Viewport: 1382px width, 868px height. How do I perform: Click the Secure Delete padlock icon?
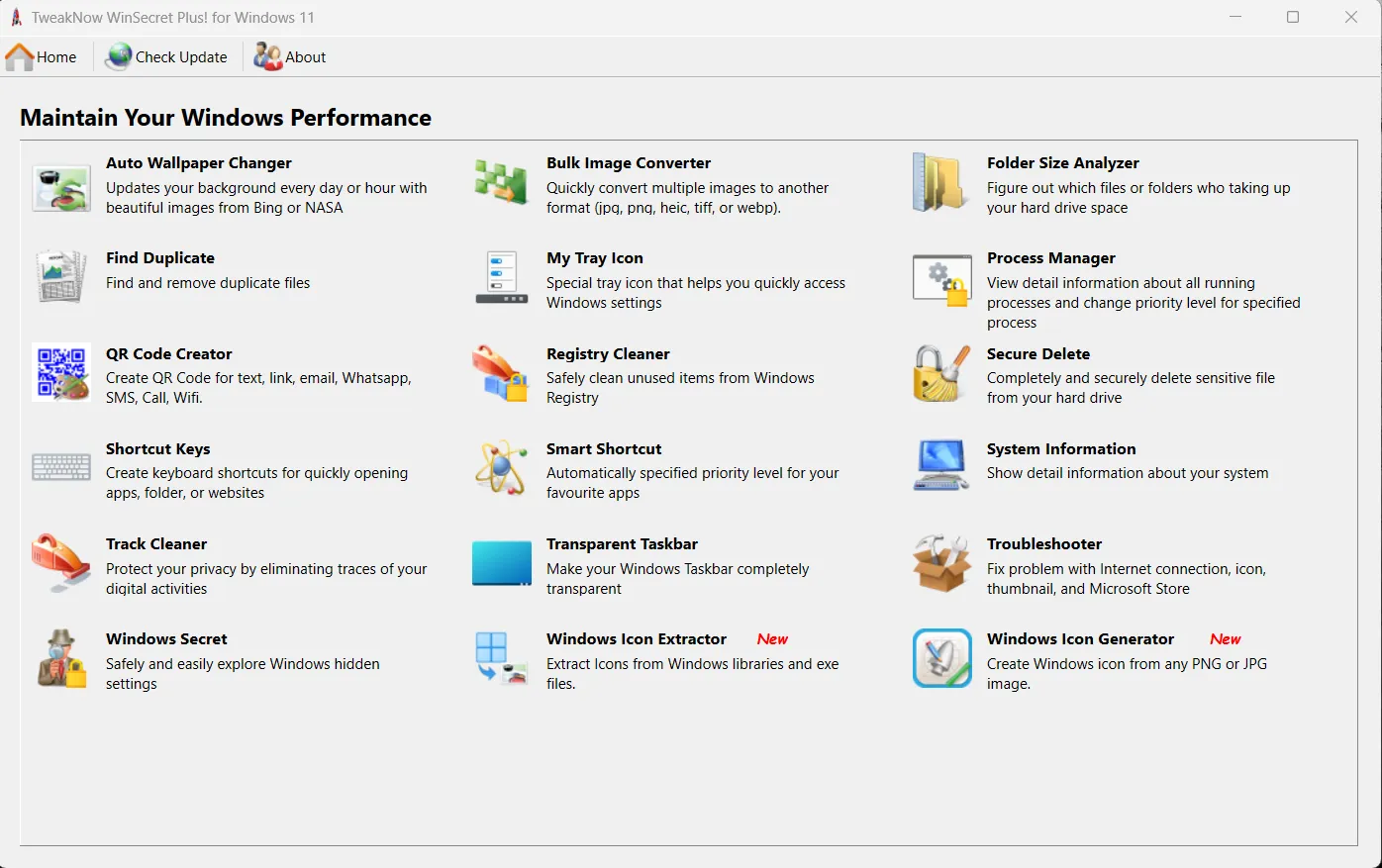(x=941, y=373)
